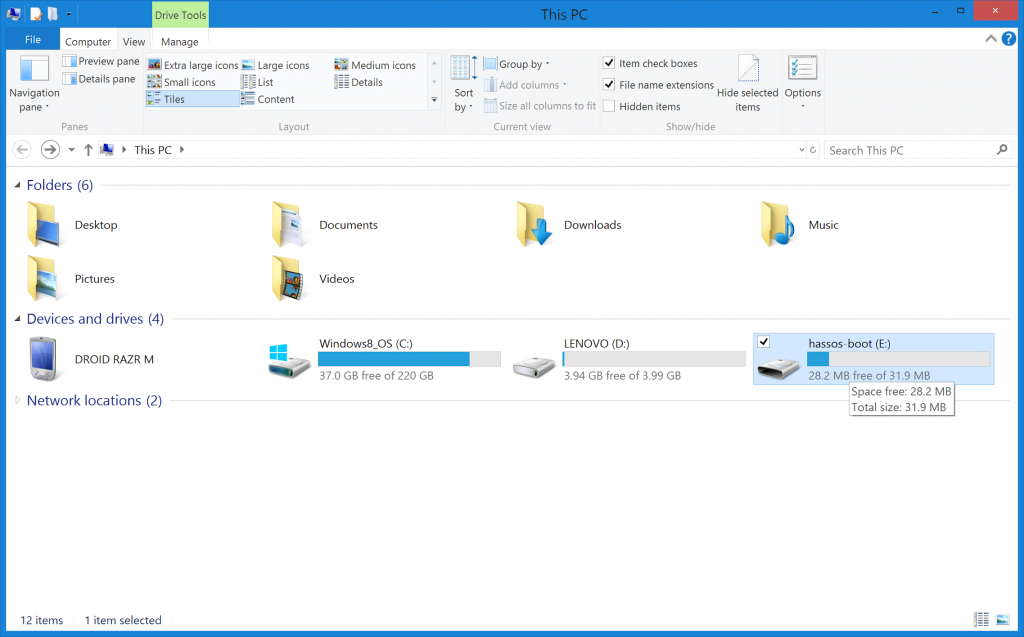
Task: Click This PC in the address breadcrumb
Action: click(x=153, y=150)
